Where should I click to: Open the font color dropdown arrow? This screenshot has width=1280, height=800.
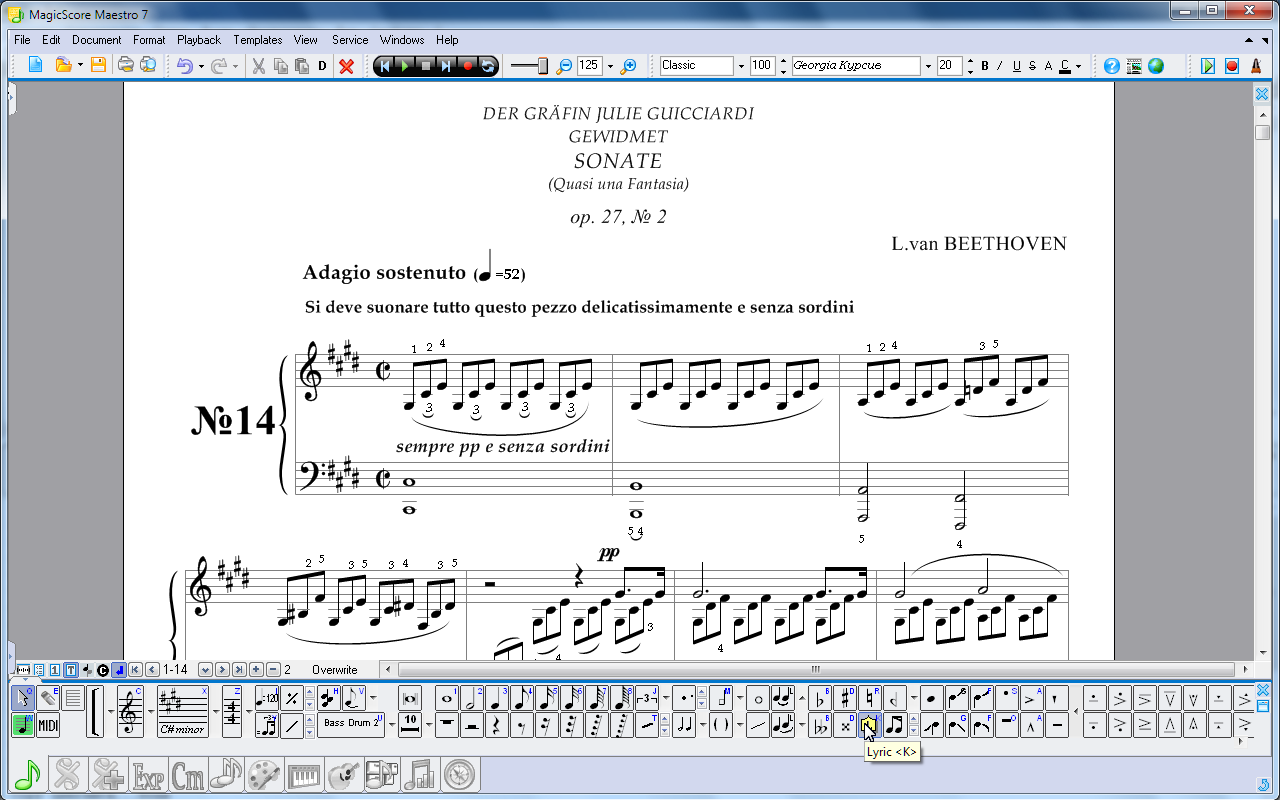click(1081, 66)
